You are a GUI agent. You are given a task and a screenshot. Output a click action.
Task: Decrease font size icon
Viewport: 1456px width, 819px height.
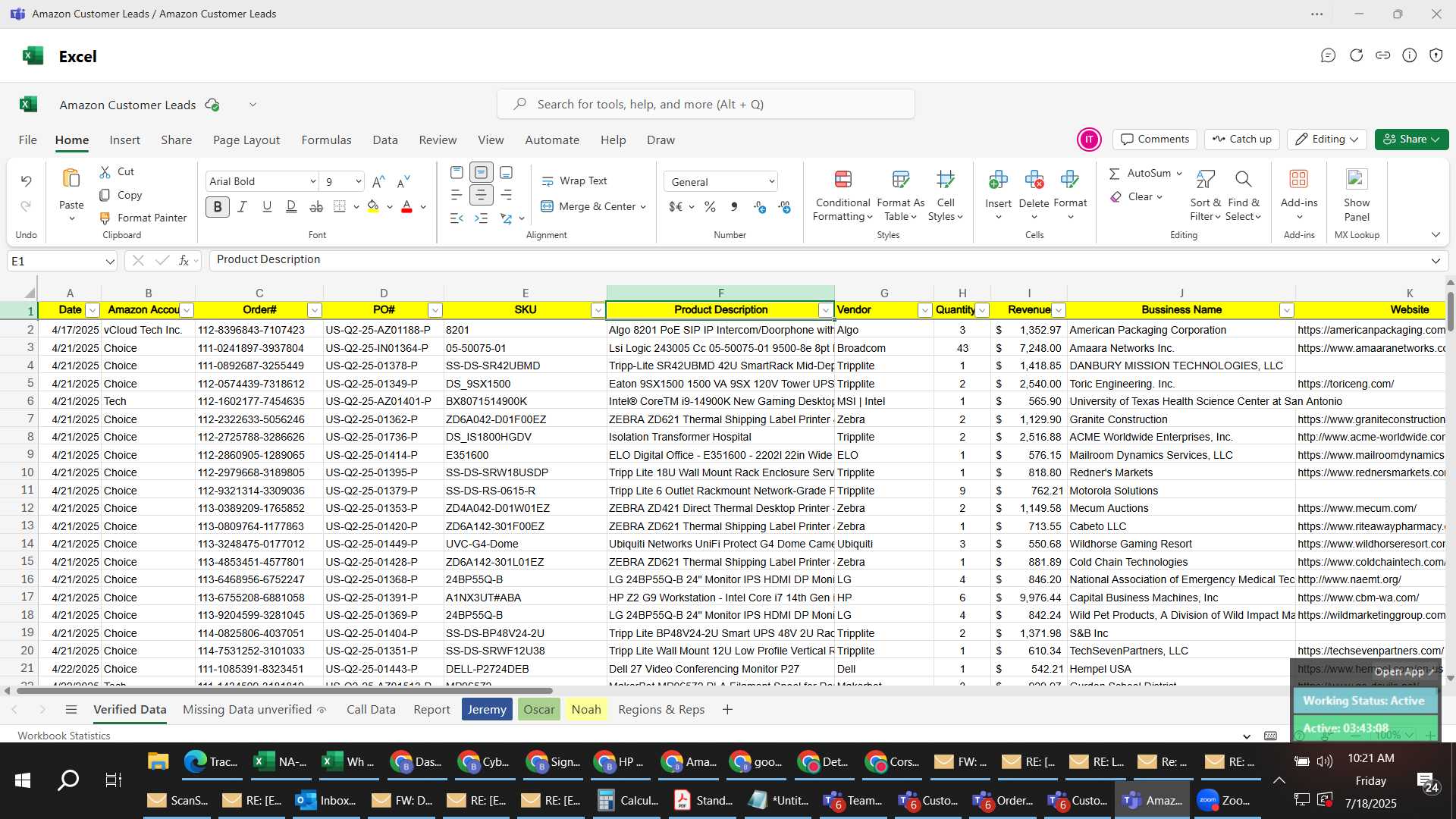tap(403, 181)
